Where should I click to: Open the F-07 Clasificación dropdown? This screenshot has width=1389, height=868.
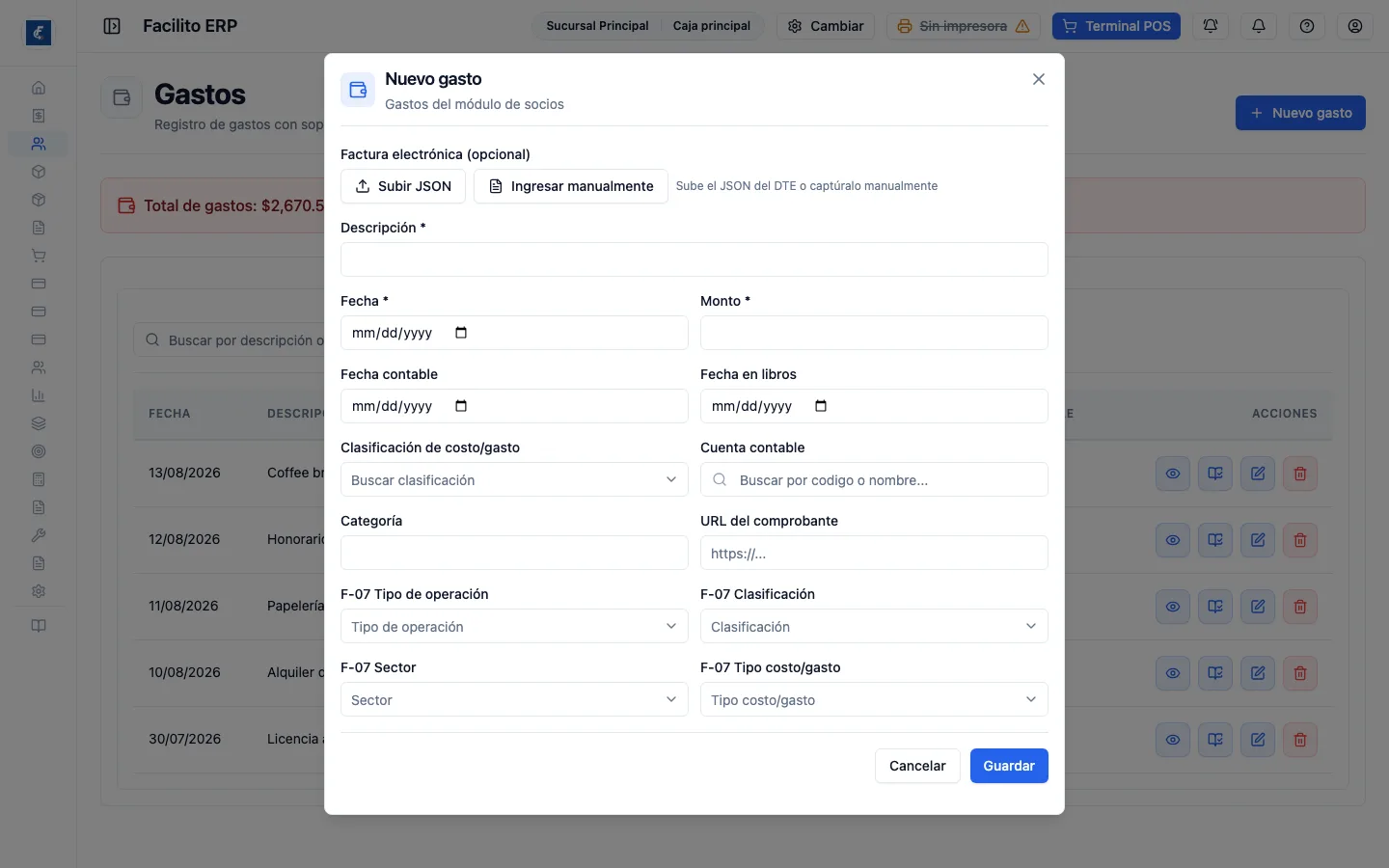[874, 626]
